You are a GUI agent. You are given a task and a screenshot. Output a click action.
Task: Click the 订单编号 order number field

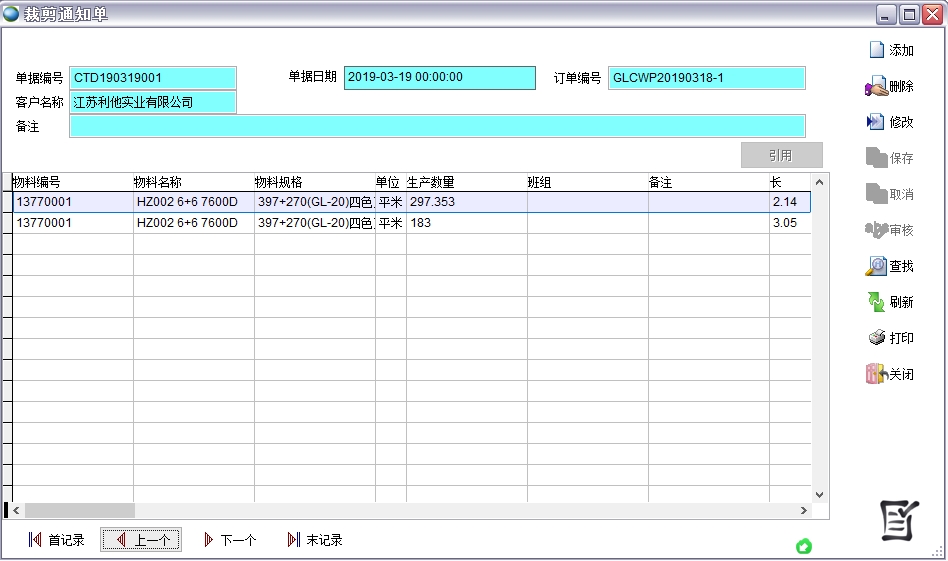click(x=706, y=78)
